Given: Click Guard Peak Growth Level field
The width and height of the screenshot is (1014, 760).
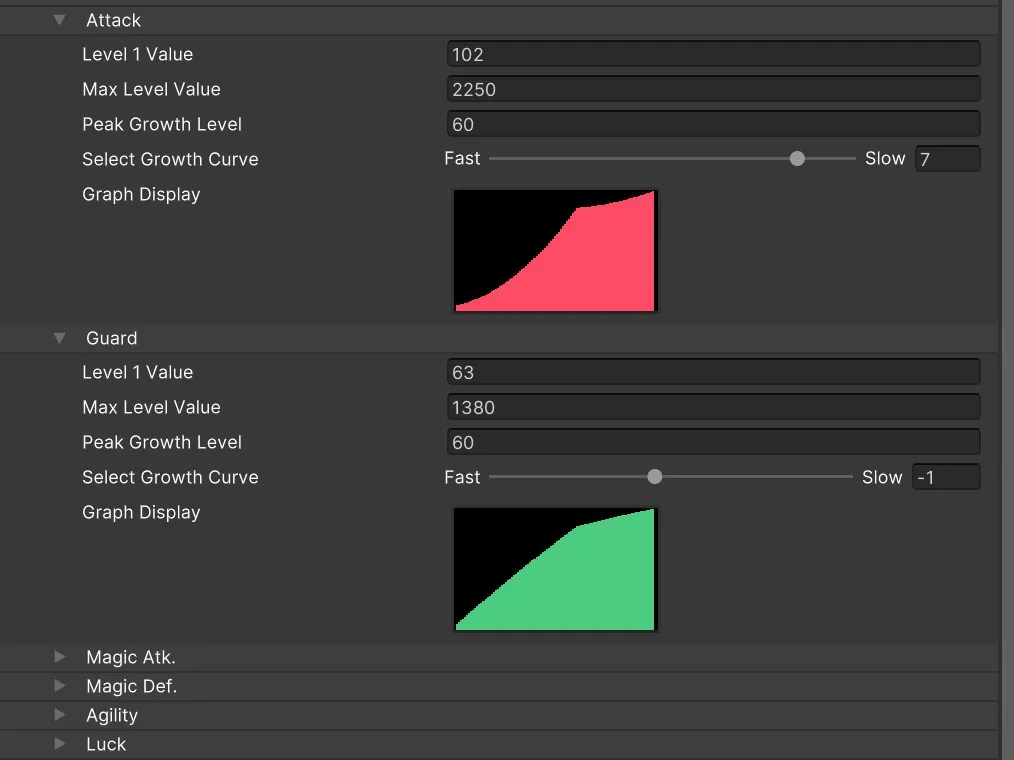Looking at the screenshot, I should pyautogui.click(x=713, y=442).
